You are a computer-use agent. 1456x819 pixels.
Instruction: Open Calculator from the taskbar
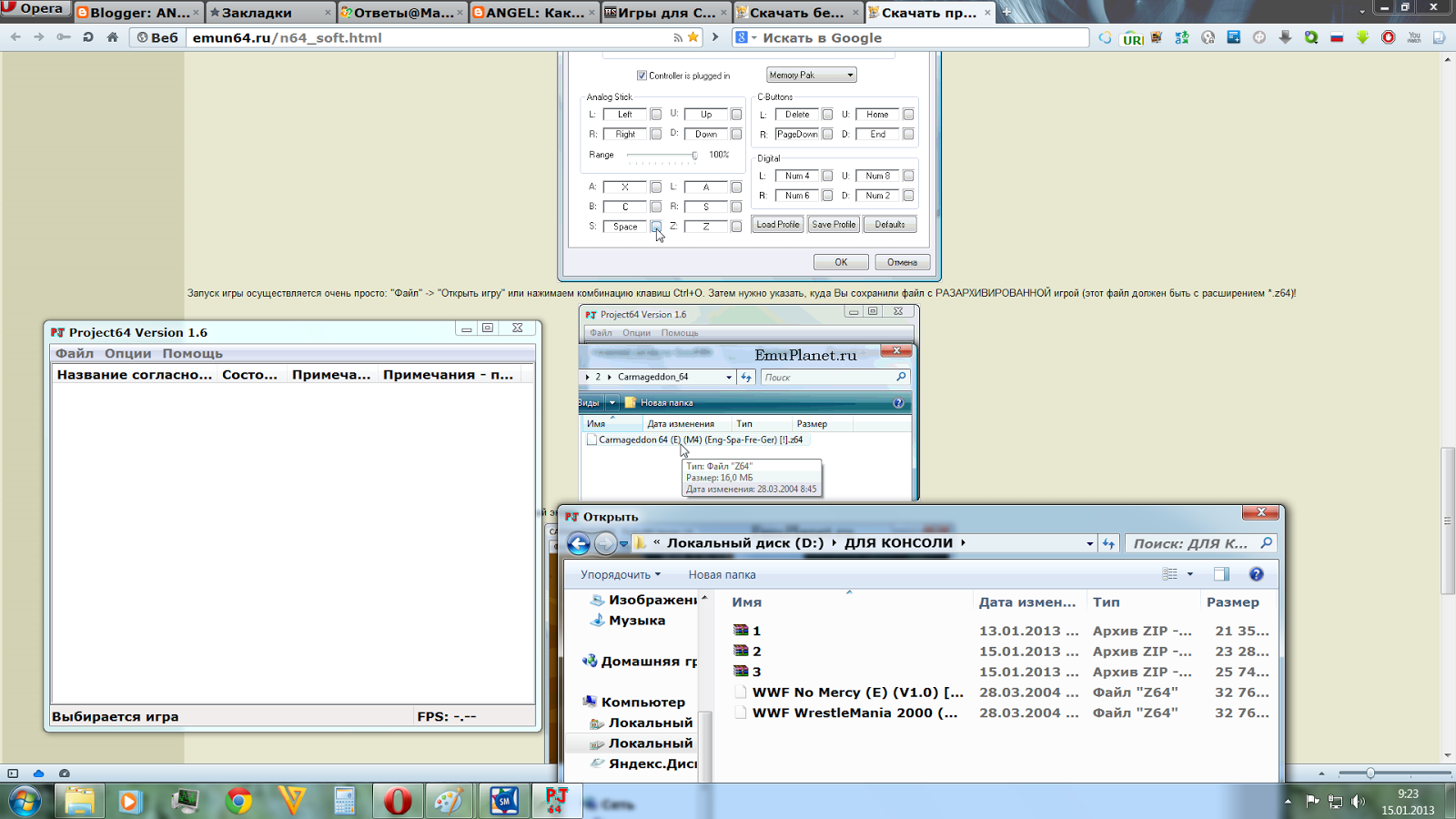344,801
